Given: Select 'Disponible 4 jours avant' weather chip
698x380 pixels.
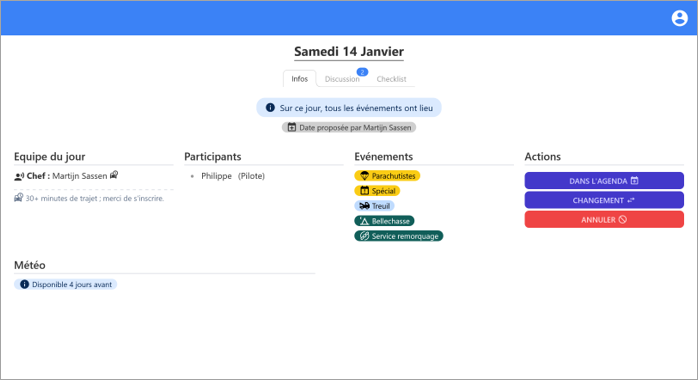Looking at the screenshot, I should tap(65, 284).
